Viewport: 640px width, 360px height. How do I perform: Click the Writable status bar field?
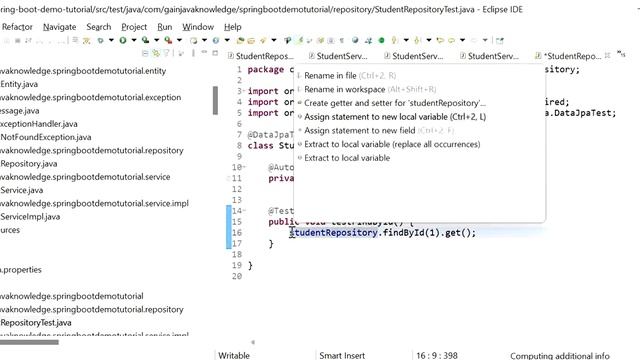234,356
